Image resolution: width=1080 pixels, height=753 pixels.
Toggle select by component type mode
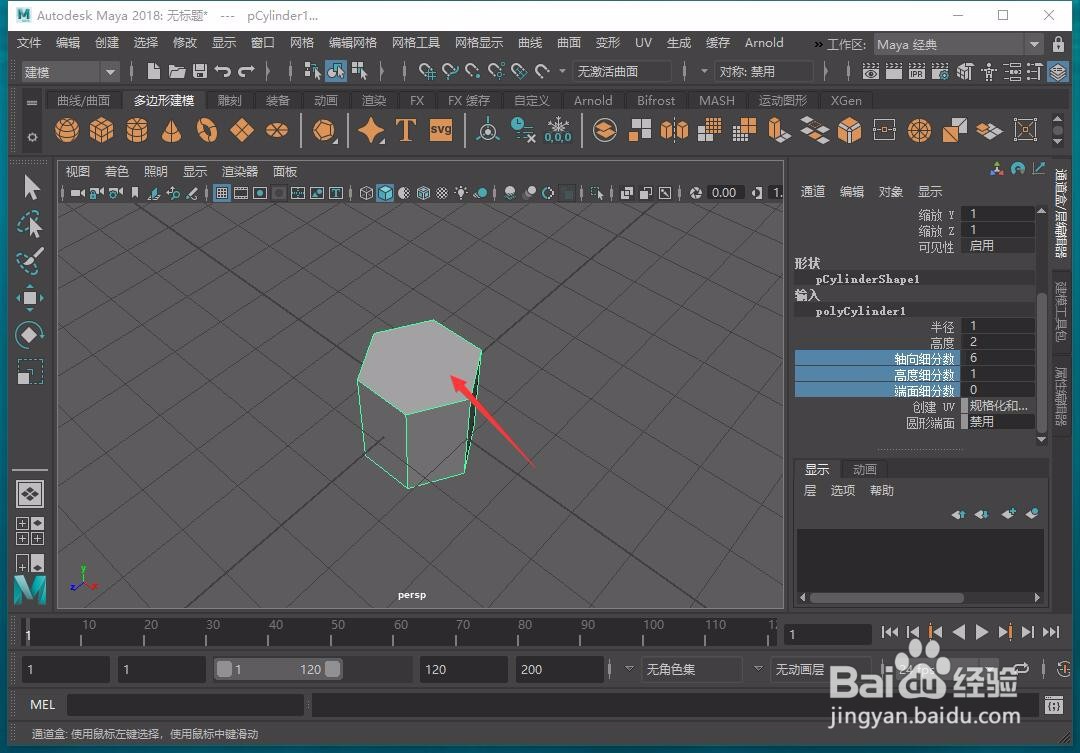tap(359, 71)
